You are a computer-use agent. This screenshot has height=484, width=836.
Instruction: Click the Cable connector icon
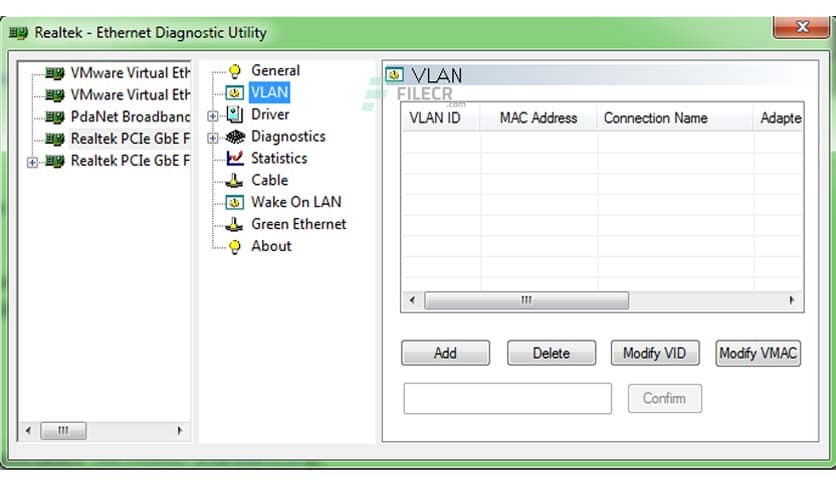click(234, 180)
